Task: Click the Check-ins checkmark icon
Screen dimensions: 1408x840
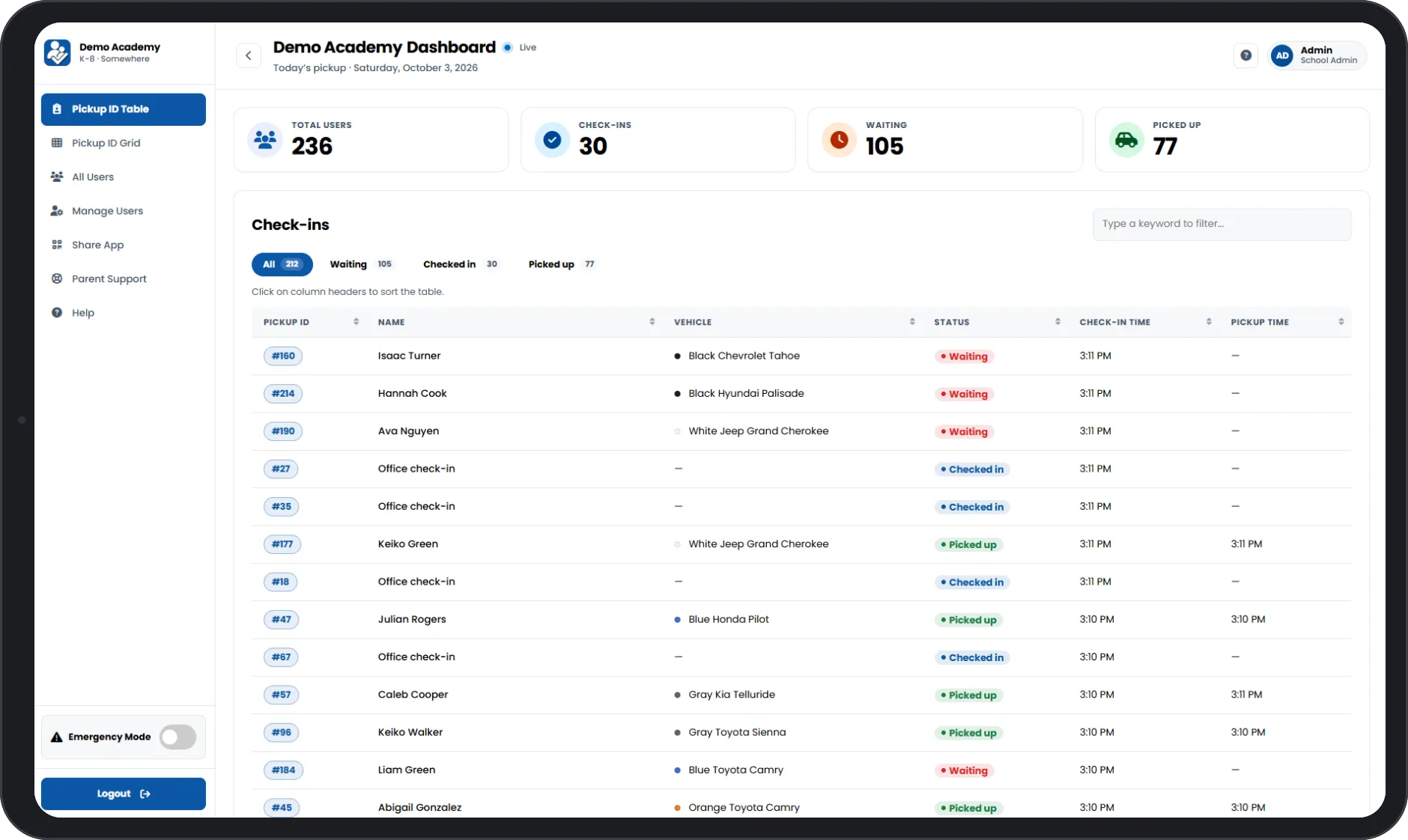Action: [x=552, y=140]
